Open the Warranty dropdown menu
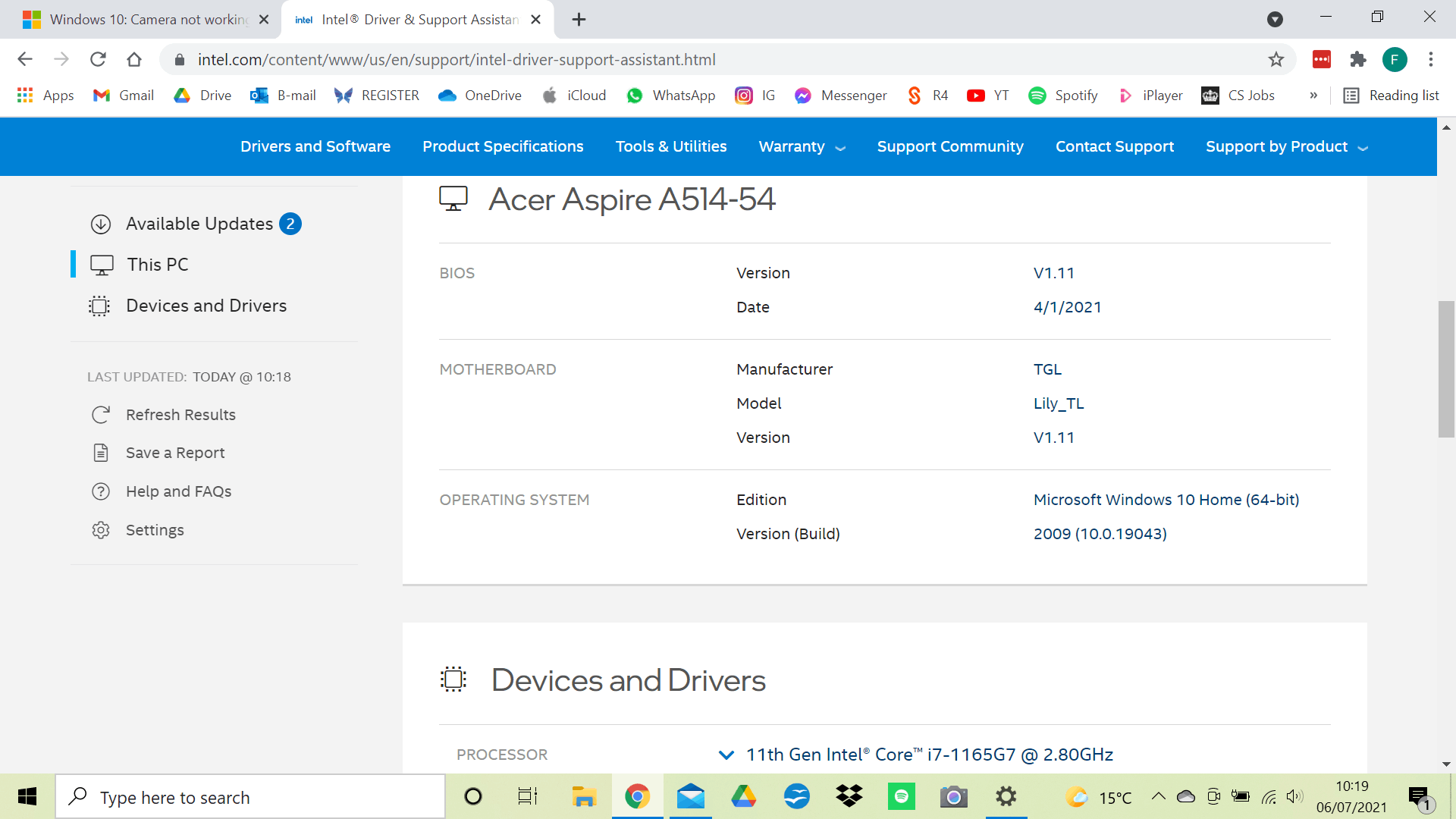 tap(802, 146)
